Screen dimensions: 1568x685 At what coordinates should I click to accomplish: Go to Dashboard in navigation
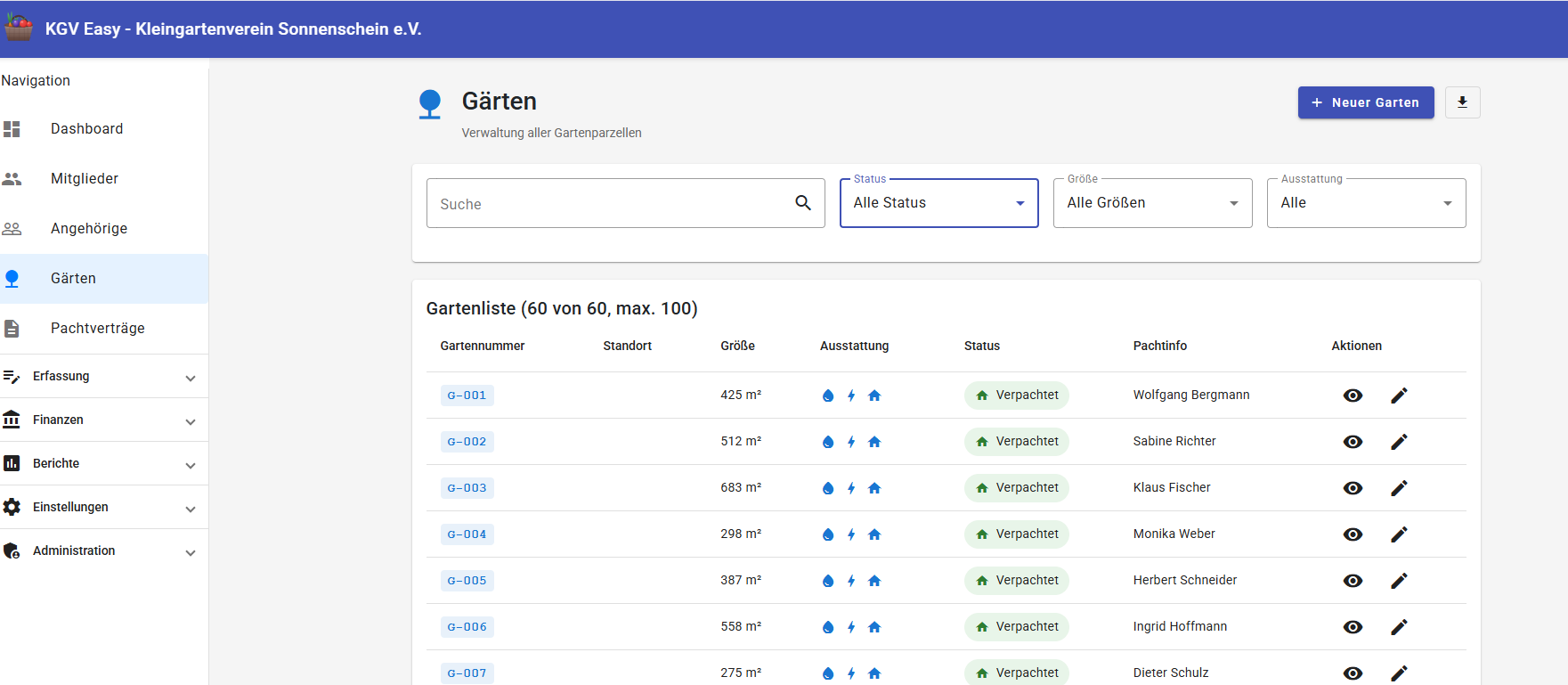tap(104, 129)
